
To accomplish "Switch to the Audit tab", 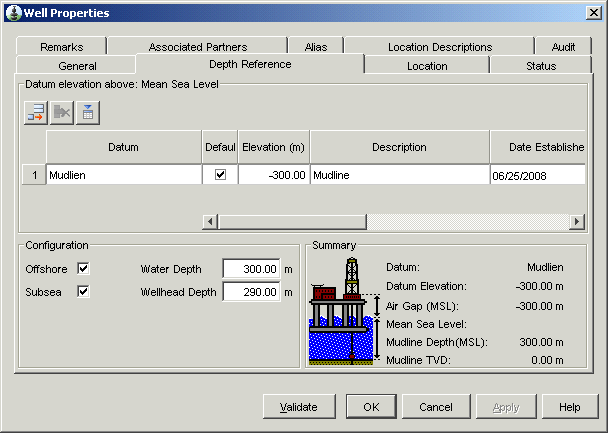I will [x=563, y=47].
